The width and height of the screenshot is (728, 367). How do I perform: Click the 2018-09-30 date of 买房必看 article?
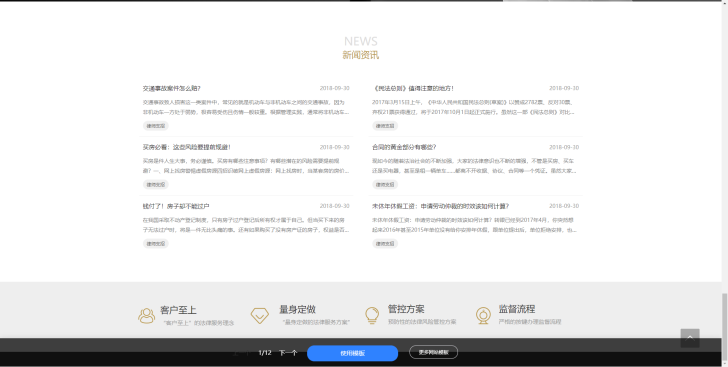click(x=334, y=147)
